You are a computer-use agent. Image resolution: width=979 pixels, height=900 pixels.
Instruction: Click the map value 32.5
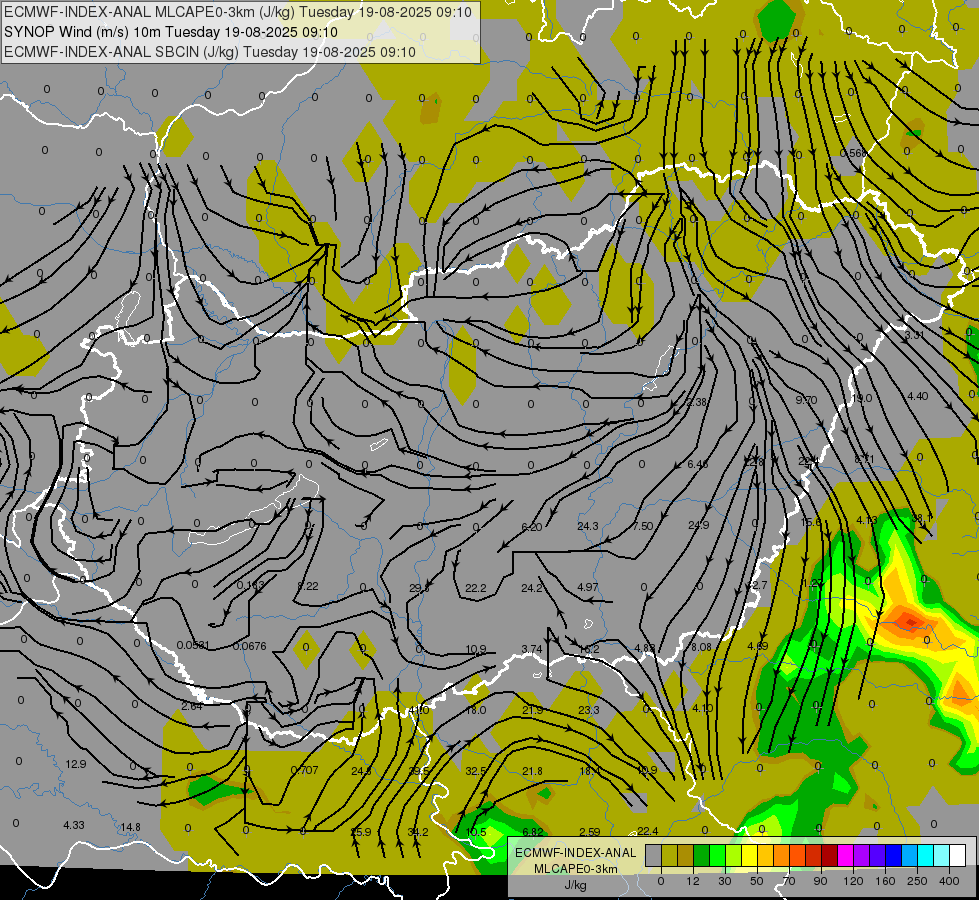pyautogui.click(x=476, y=771)
